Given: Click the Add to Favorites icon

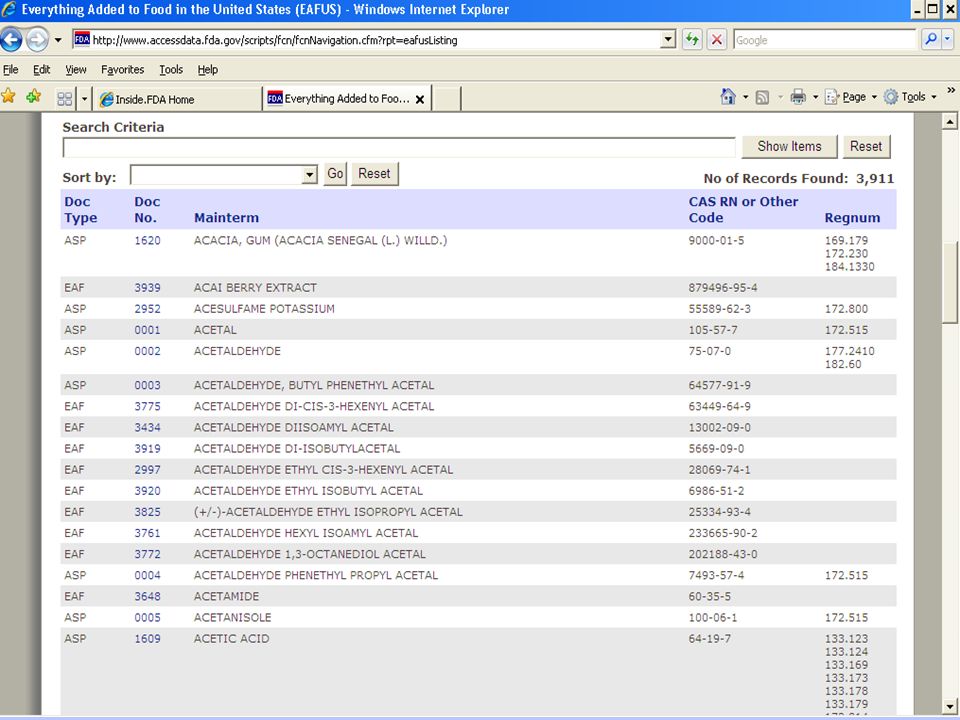Looking at the screenshot, I should click(x=34, y=97).
